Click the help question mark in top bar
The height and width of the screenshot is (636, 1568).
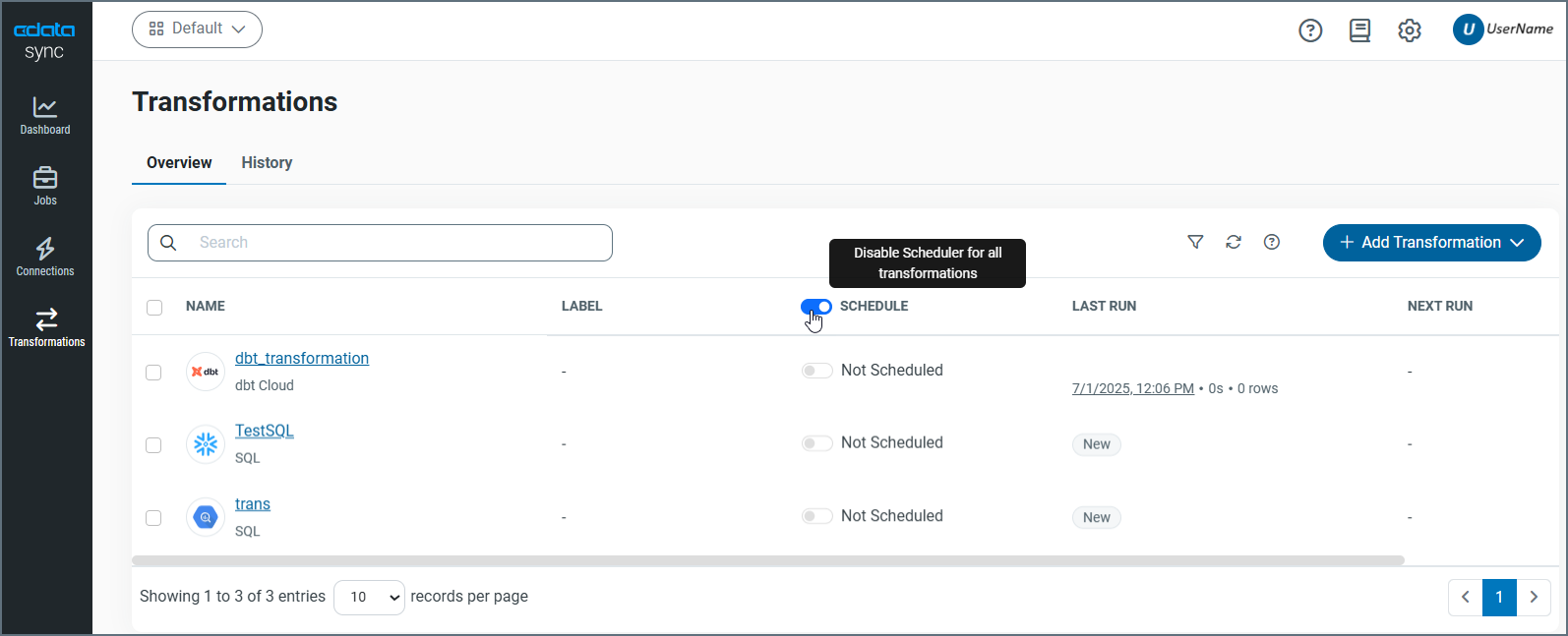(1310, 30)
